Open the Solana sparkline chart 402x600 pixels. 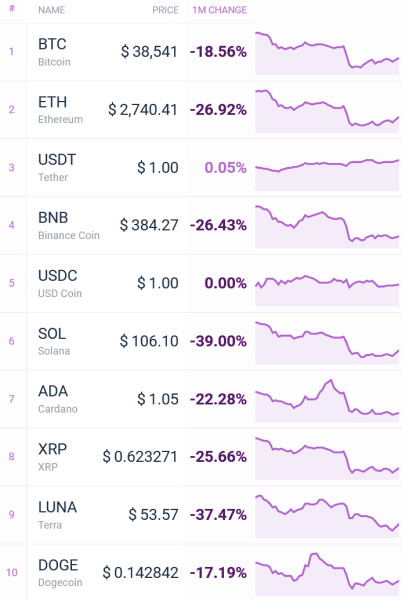(327, 342)
